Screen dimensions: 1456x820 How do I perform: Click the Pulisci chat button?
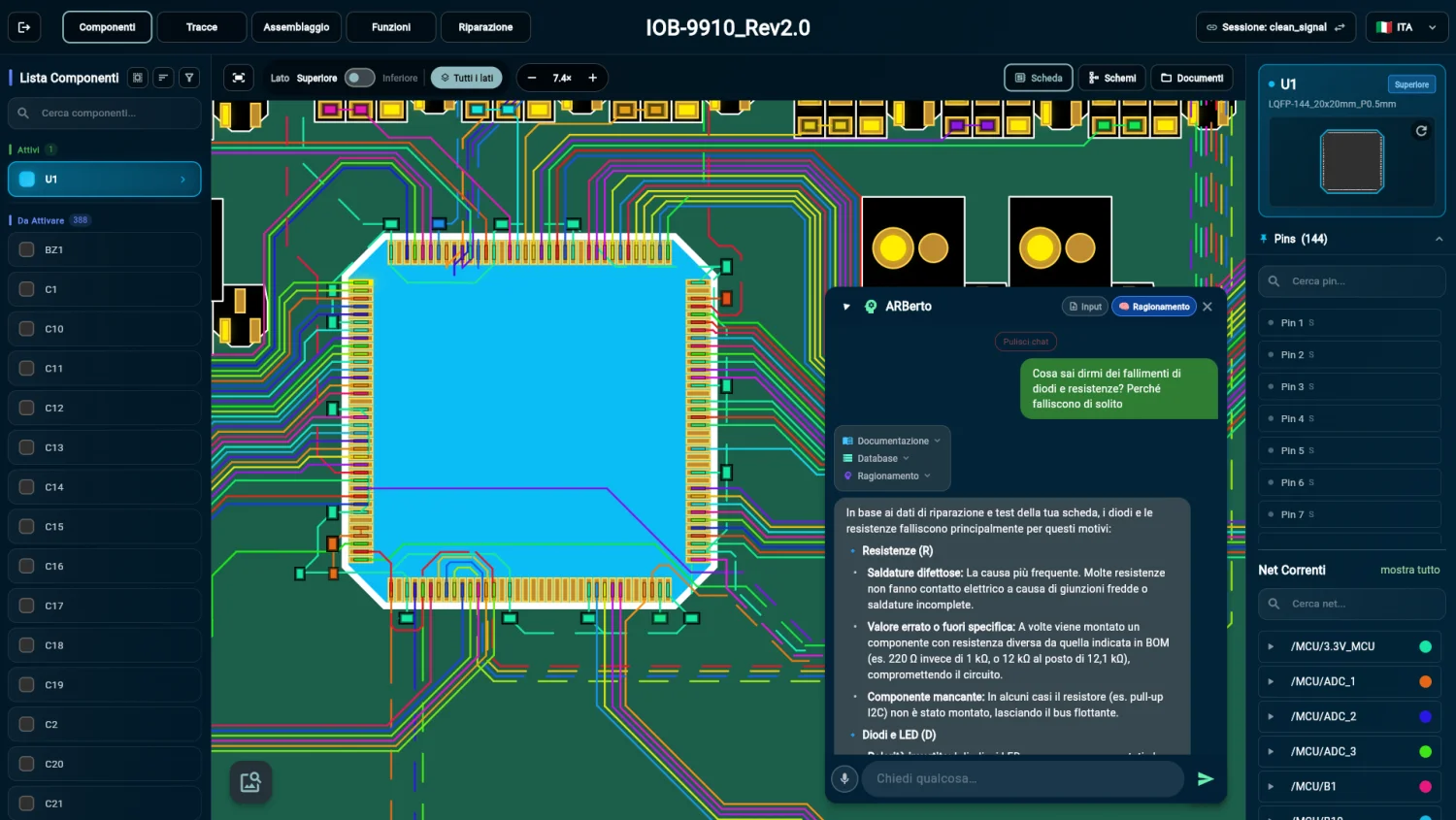click(1026, 342)
